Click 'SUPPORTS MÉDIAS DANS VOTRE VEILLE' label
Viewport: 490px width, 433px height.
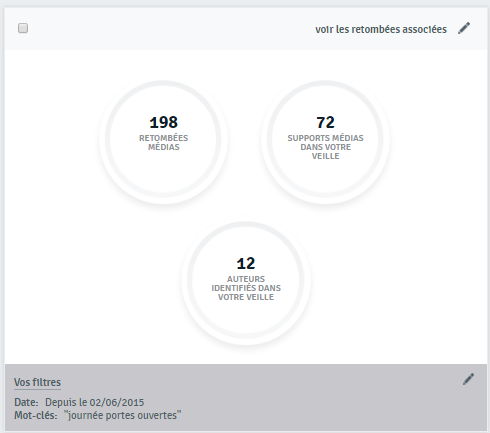(x=325, y=147)
